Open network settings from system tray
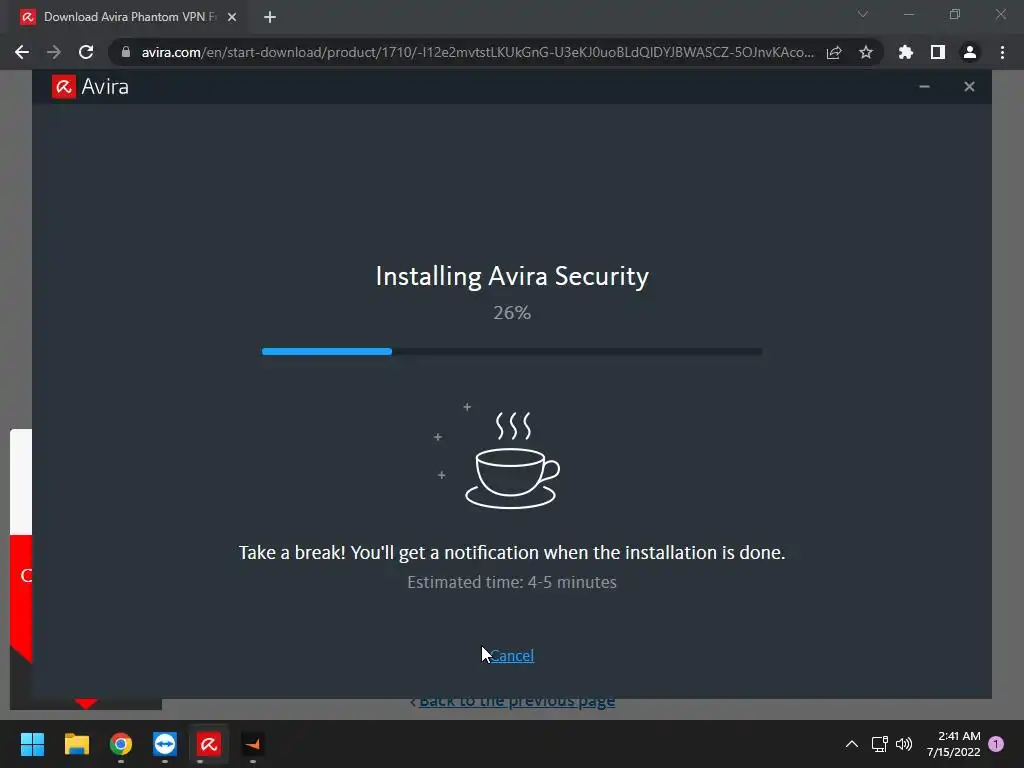Viewport: 1024px width, 768px height. coord(880,744)
